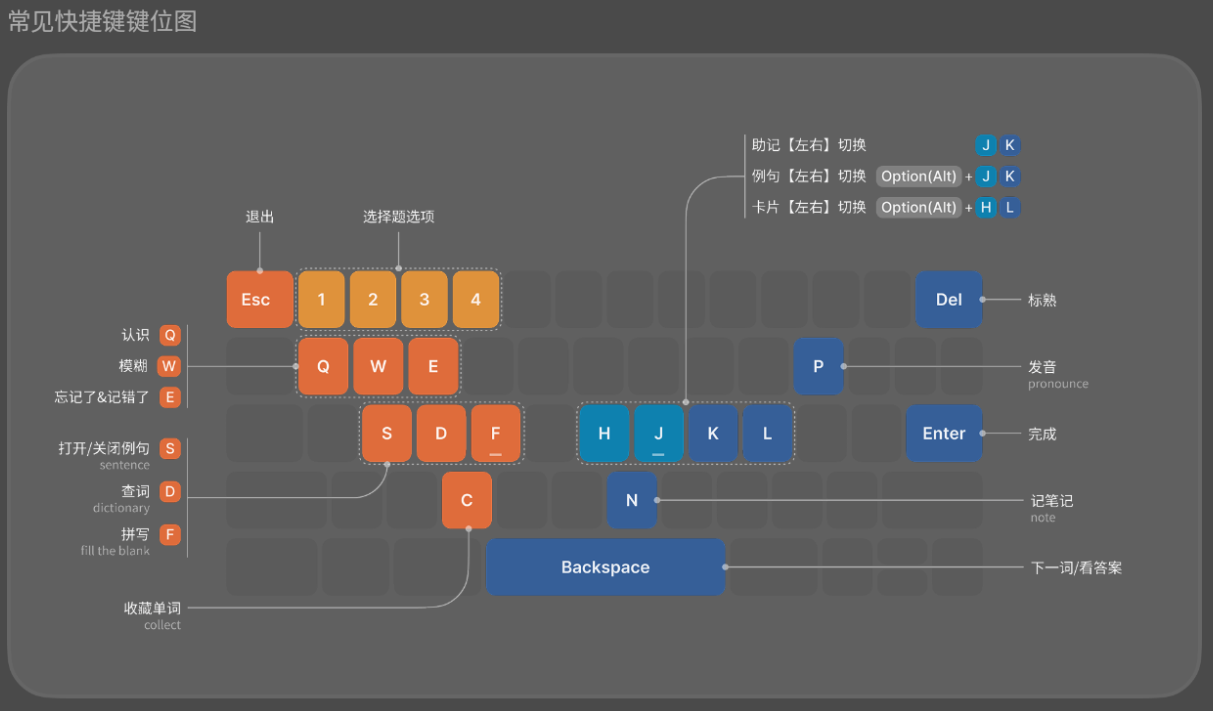This screenshot has height=711, width=1213.
Task: Click the small Q badge beside 认识
Action: pos(170,335)
